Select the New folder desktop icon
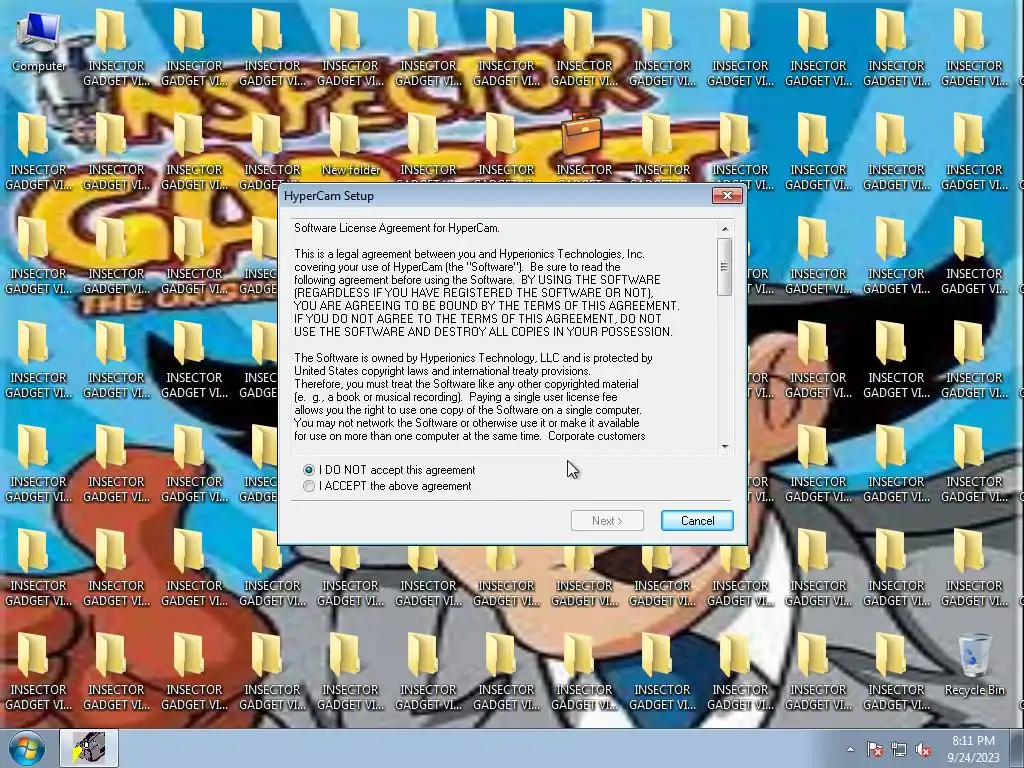The image size is (1024, 768). click(351, 145)
